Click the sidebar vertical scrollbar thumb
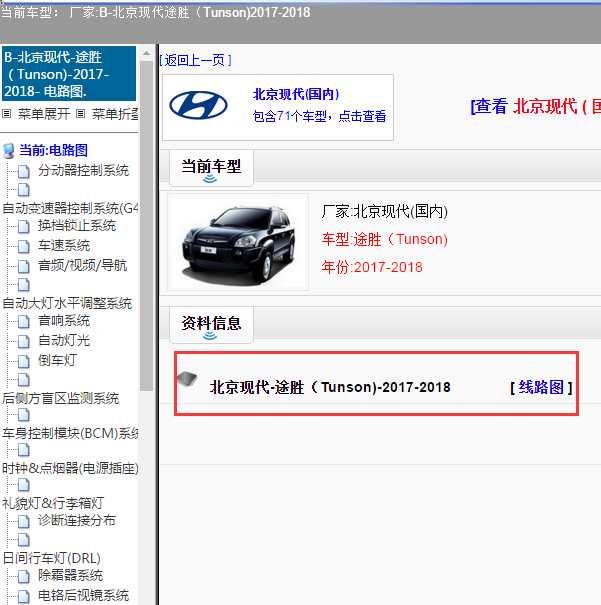This screenshot has width=601, height=605. [147, 226]
